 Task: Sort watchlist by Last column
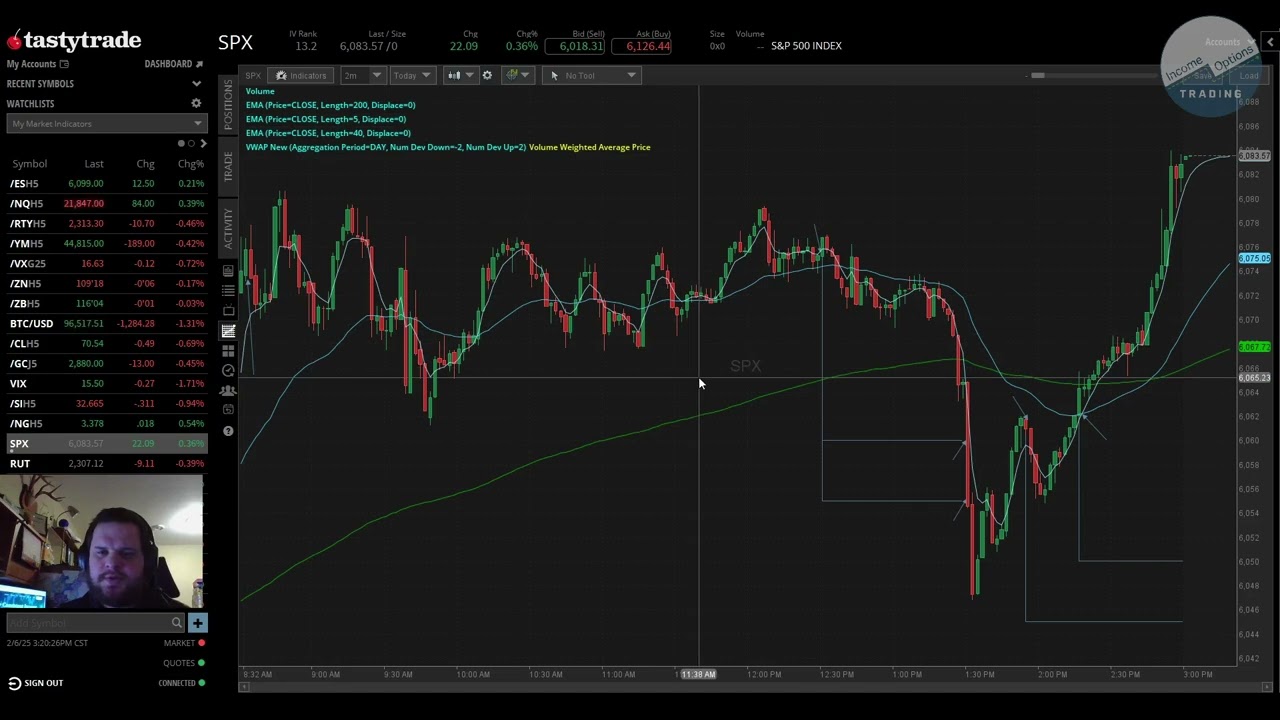94,164
